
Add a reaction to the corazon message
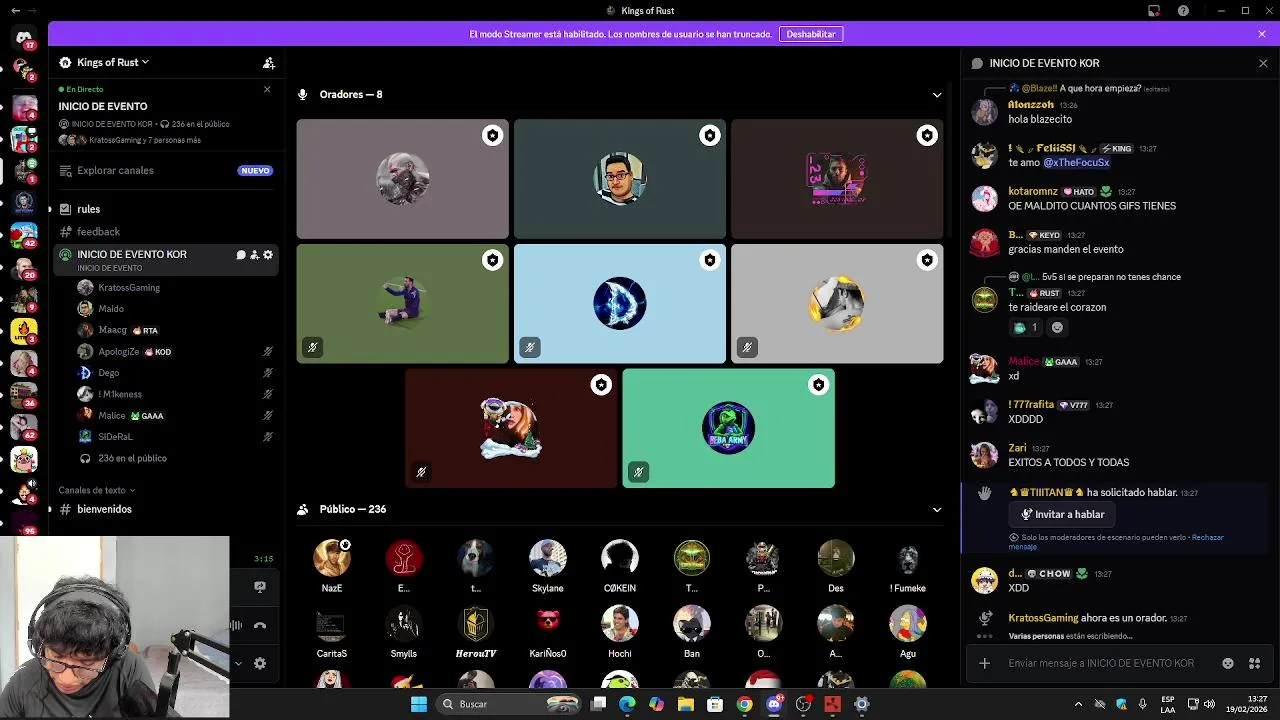coord(1057,327)
